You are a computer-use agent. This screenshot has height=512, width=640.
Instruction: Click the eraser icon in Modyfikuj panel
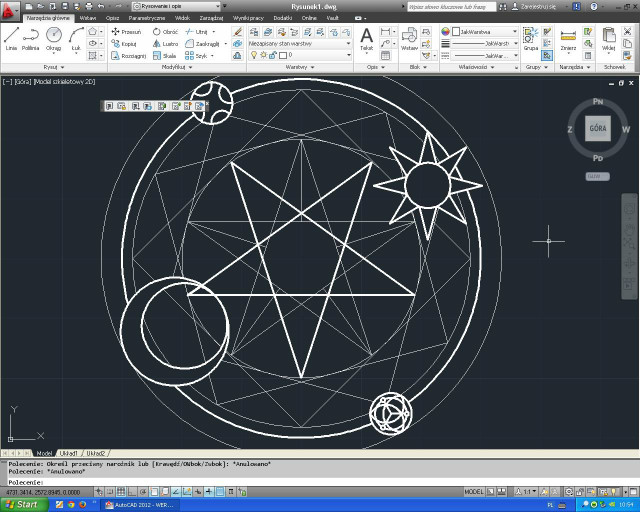(237, 31)
